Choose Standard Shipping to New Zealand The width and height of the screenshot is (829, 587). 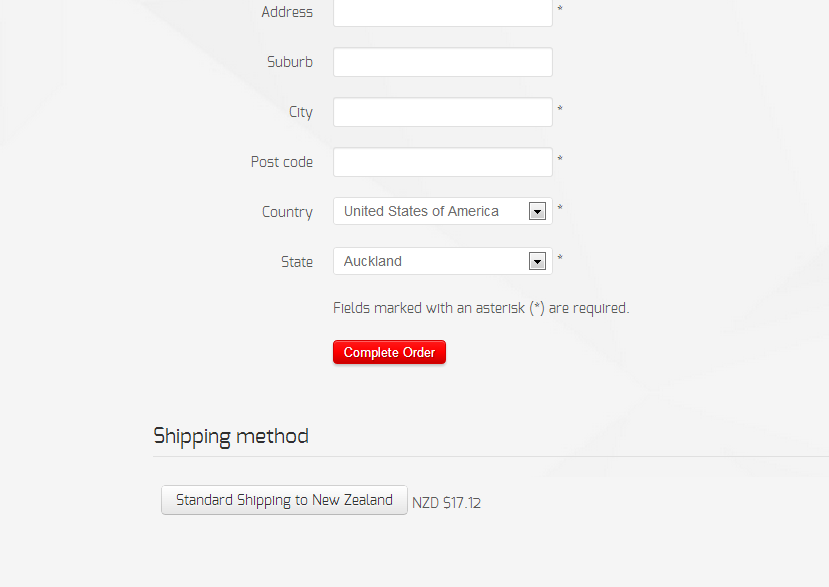[x=284, y=500]
